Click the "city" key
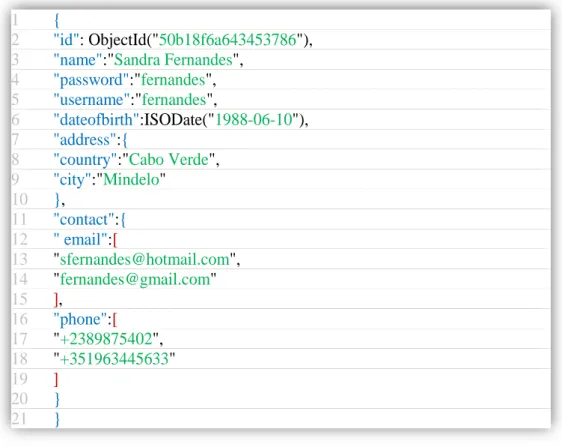562x447 pixels. coord(72,180)
